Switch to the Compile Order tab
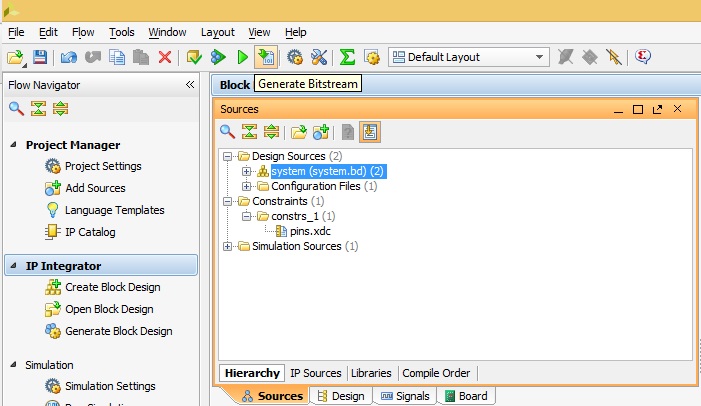701x406 pixels. tap(436, 373)
